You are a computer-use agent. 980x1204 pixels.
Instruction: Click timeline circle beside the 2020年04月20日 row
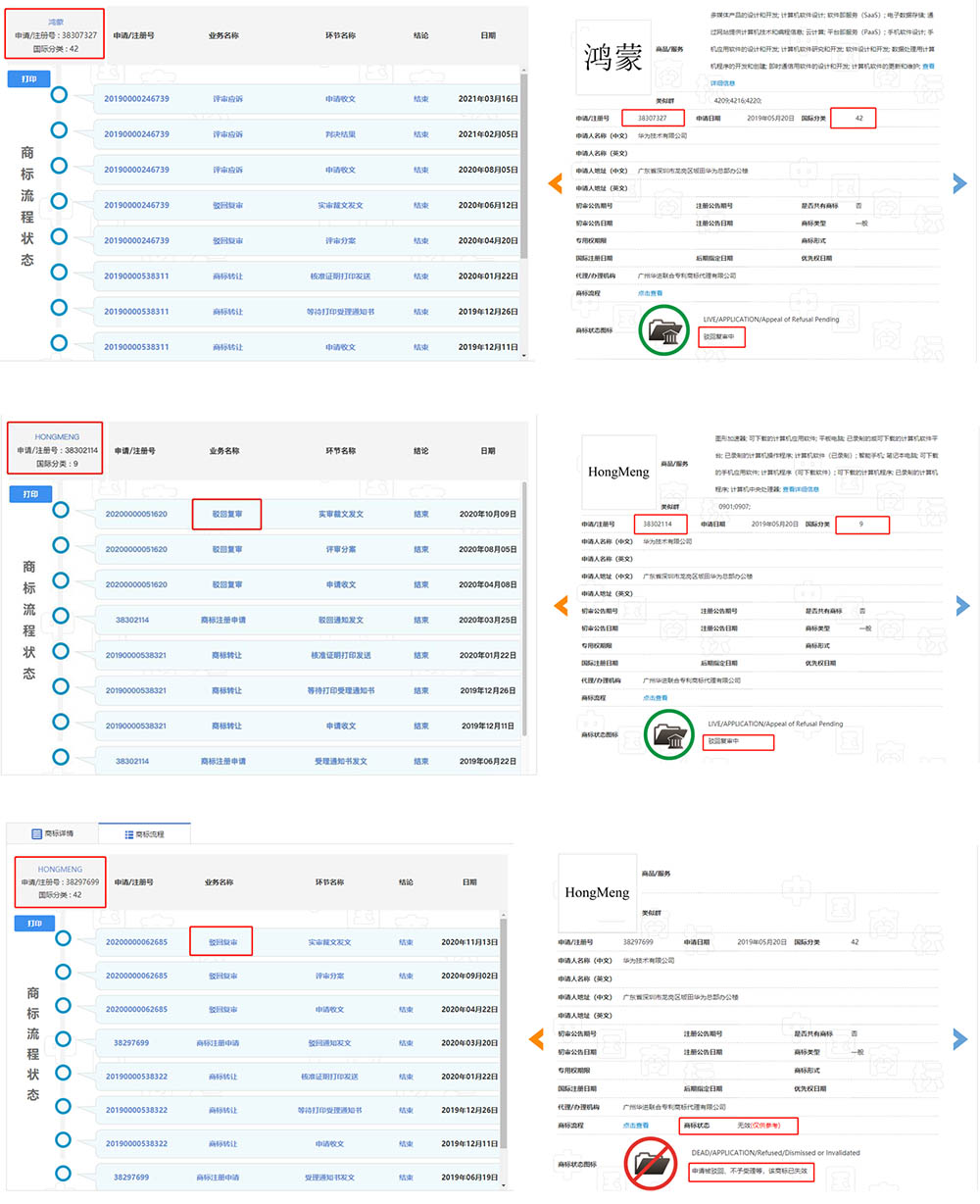click(59, 236)
